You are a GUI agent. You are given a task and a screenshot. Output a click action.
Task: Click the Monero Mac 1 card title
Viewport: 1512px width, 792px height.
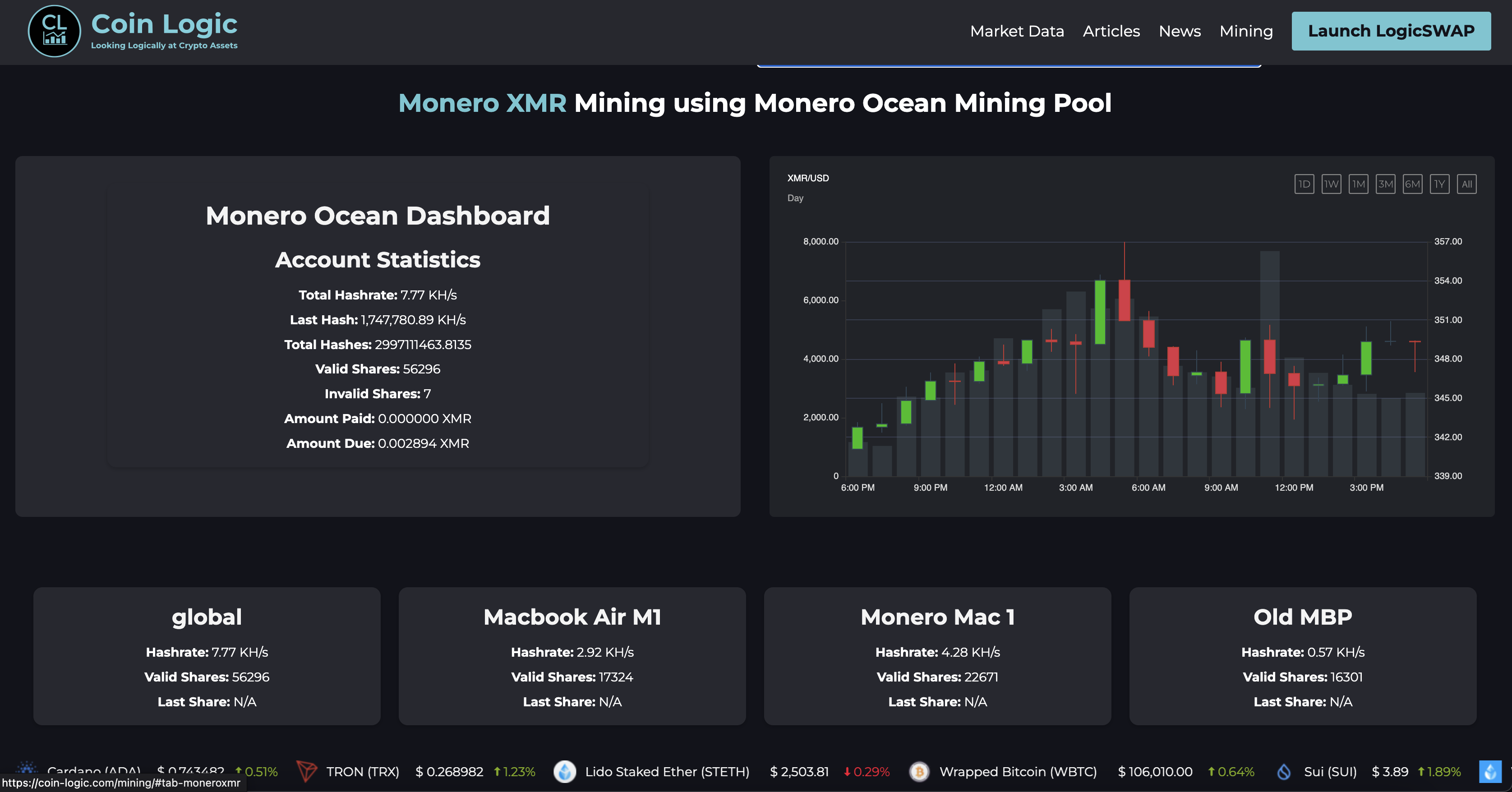tap(937, 617)
